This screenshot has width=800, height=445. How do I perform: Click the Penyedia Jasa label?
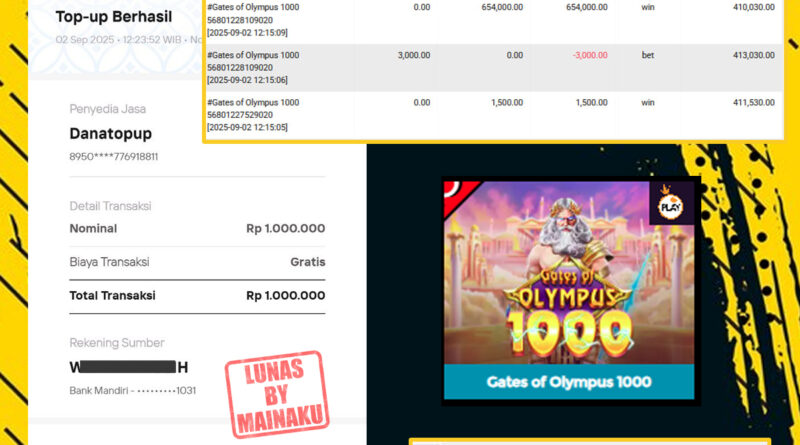(108, 109)
